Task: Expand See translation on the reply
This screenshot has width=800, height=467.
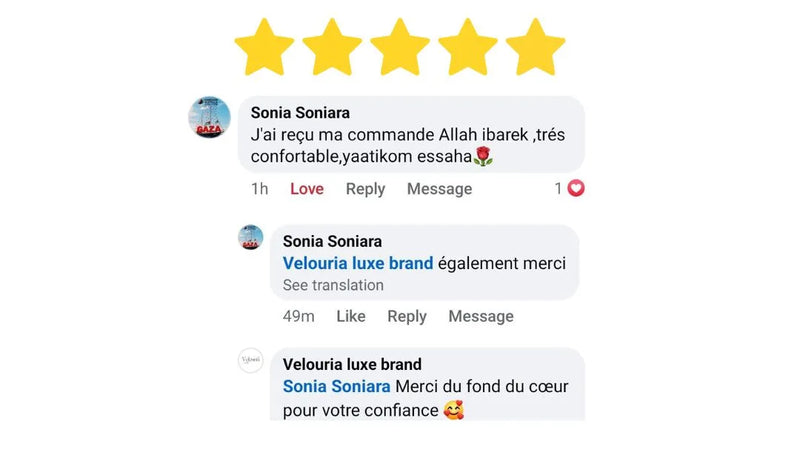Action: (x=333, y=285)
